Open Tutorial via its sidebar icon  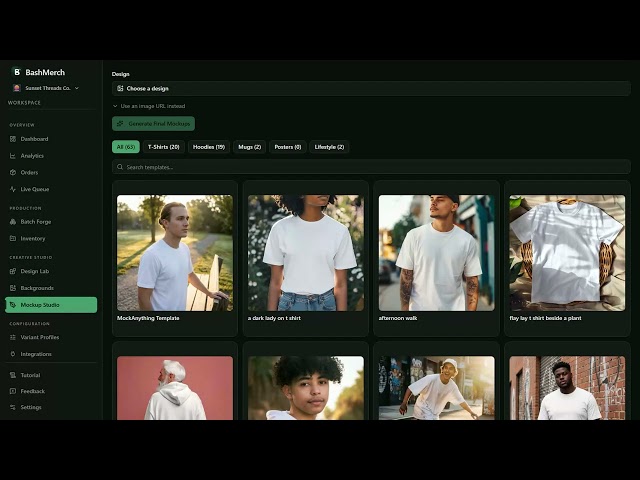point(13,375)
